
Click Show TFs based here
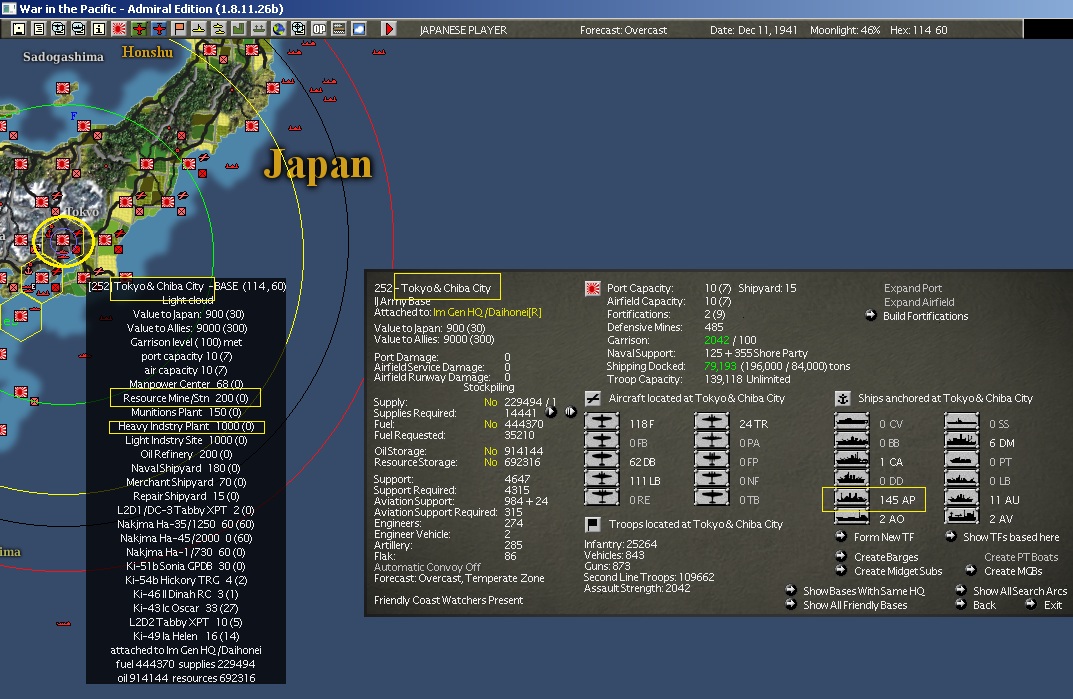click(1011, 537)
